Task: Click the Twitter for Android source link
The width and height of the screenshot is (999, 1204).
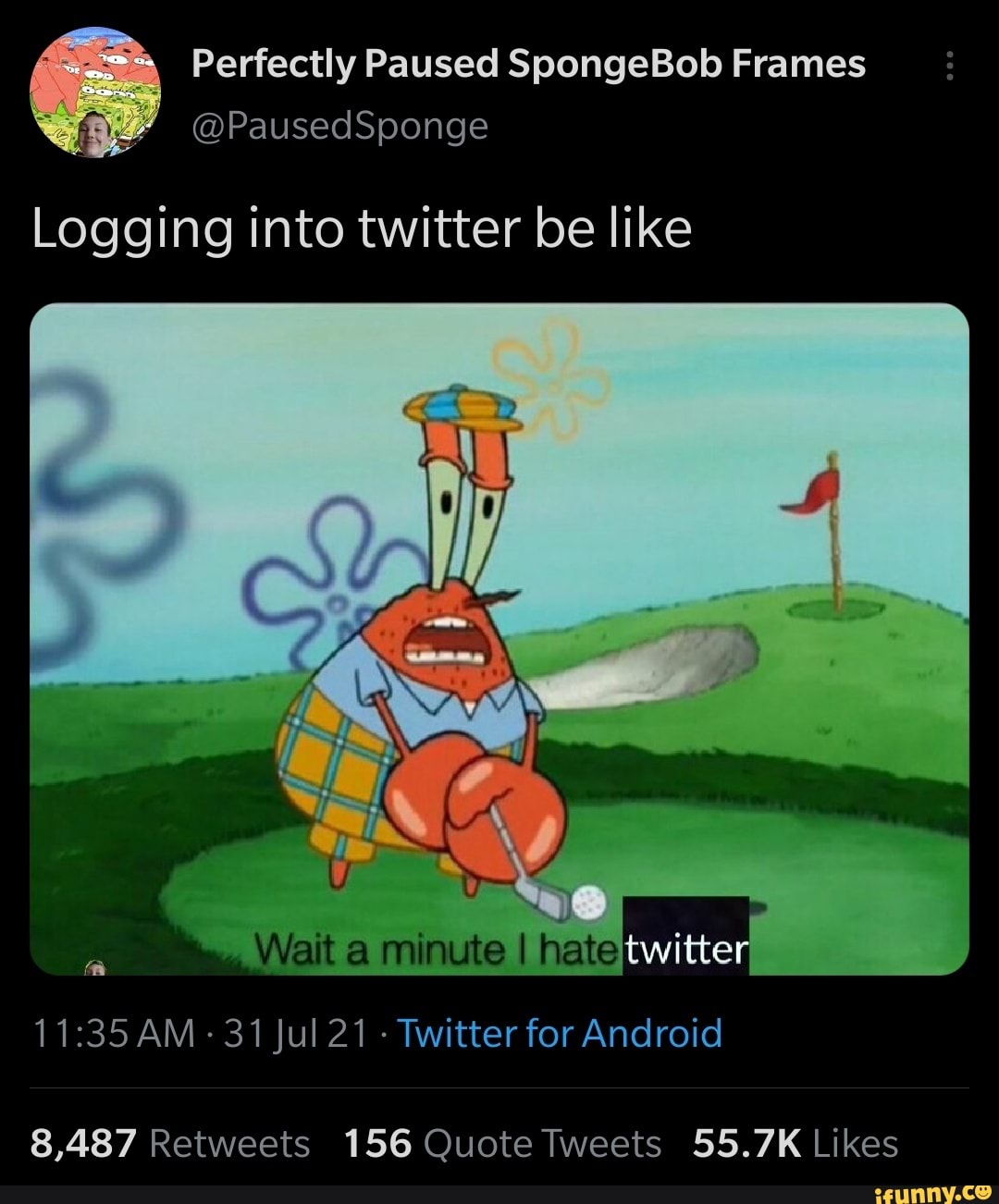Action: 560,1033
